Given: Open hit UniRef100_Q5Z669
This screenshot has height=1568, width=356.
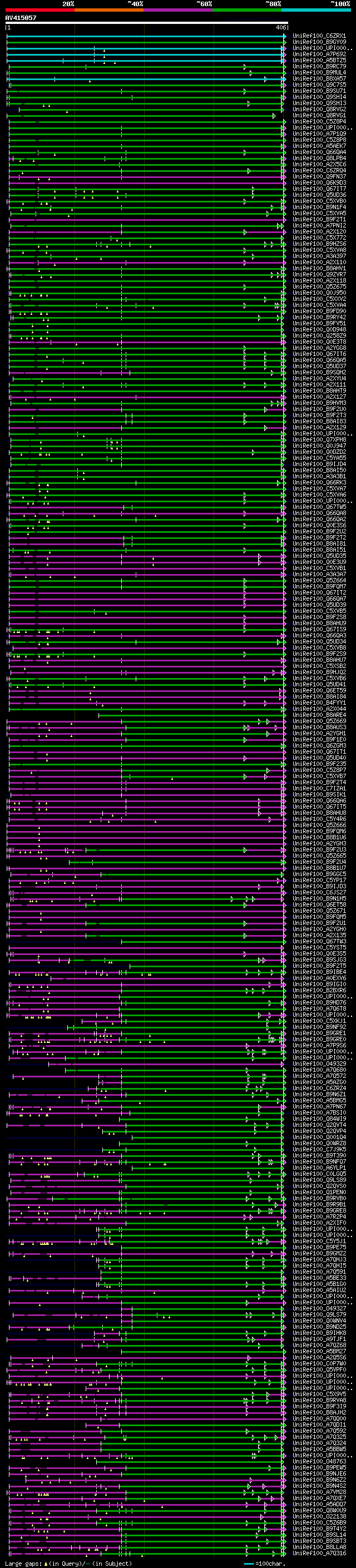Looking at the screenshot, I should tap(319, 721).
